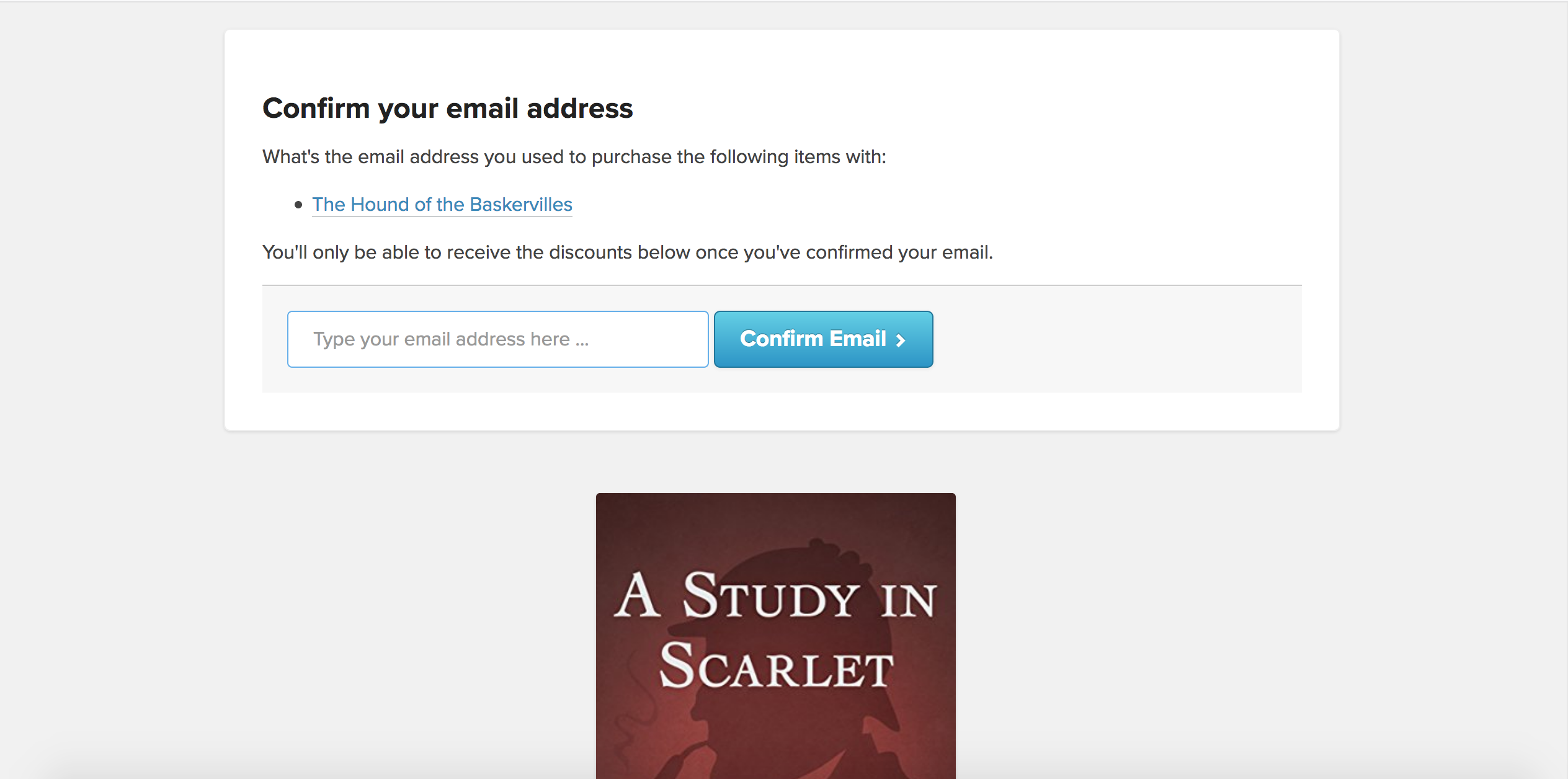Open The Hound of the Baskervilles link
Viewport: 1568px width, 779px height.
[442, 205]
